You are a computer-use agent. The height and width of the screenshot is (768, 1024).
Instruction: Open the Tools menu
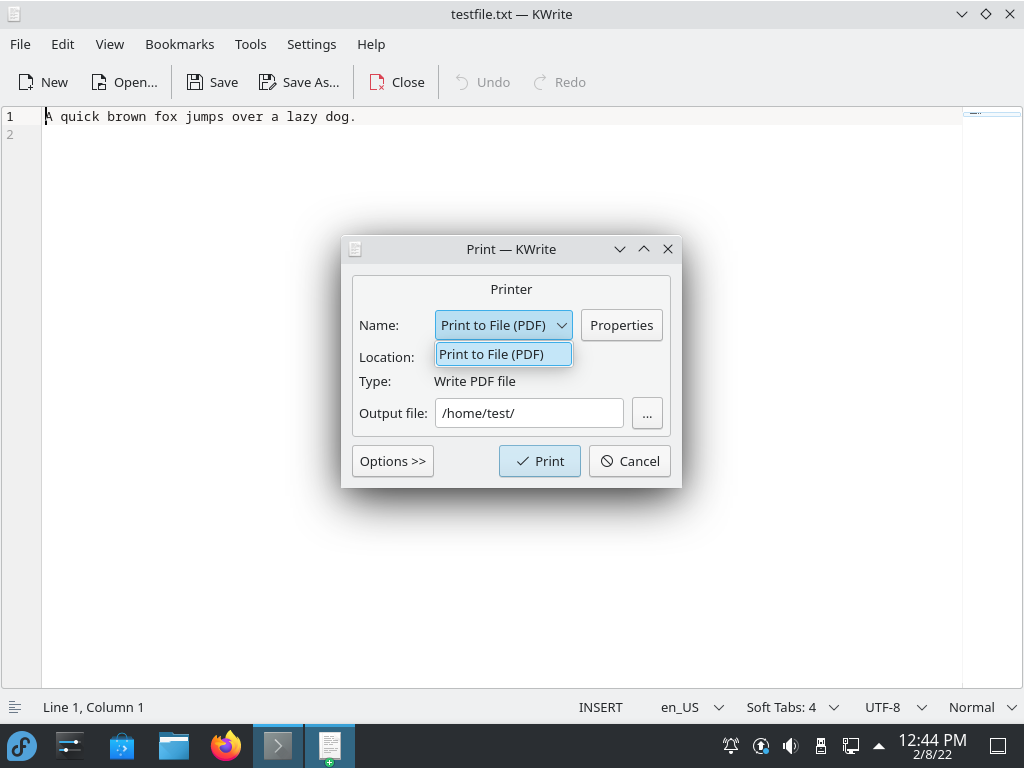click(x=251, y=44)
